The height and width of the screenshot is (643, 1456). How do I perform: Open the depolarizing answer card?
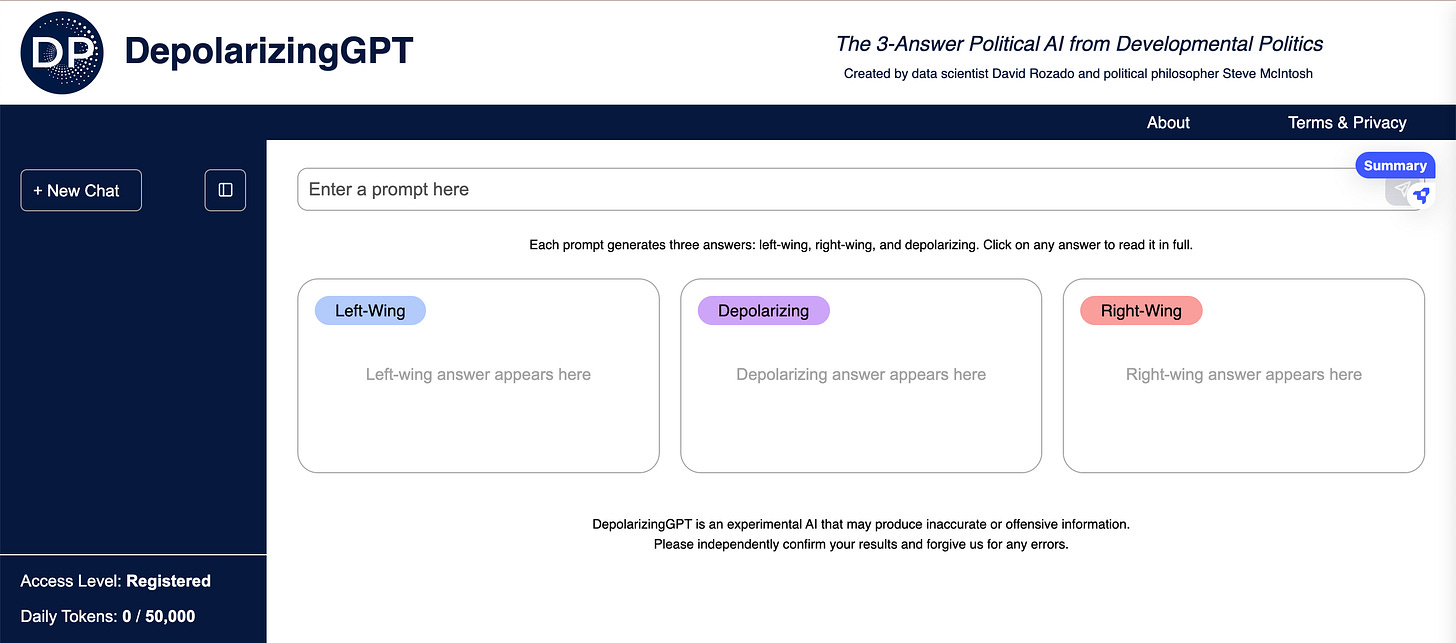click(x=861, y=375)
